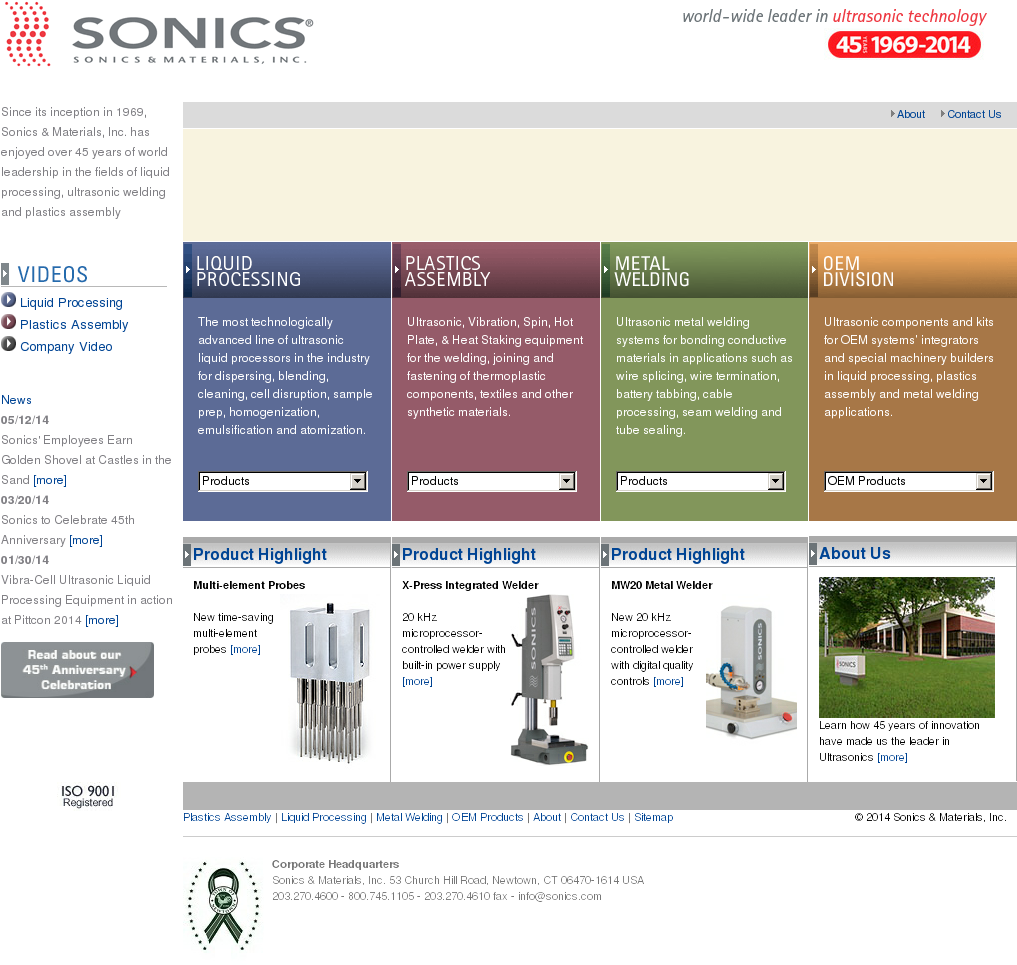
Task: Open the Metal Welding Products dropdown
Action: 700,481
